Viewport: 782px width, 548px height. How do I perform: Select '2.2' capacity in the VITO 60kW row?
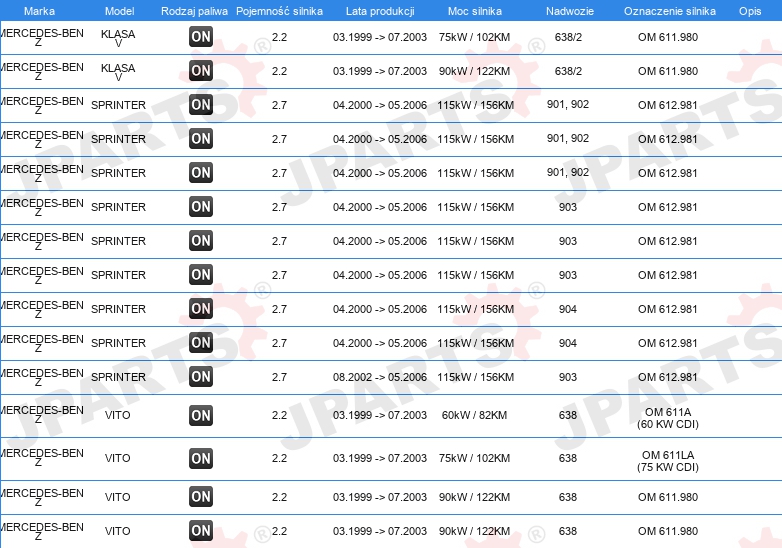pos(279,415)
